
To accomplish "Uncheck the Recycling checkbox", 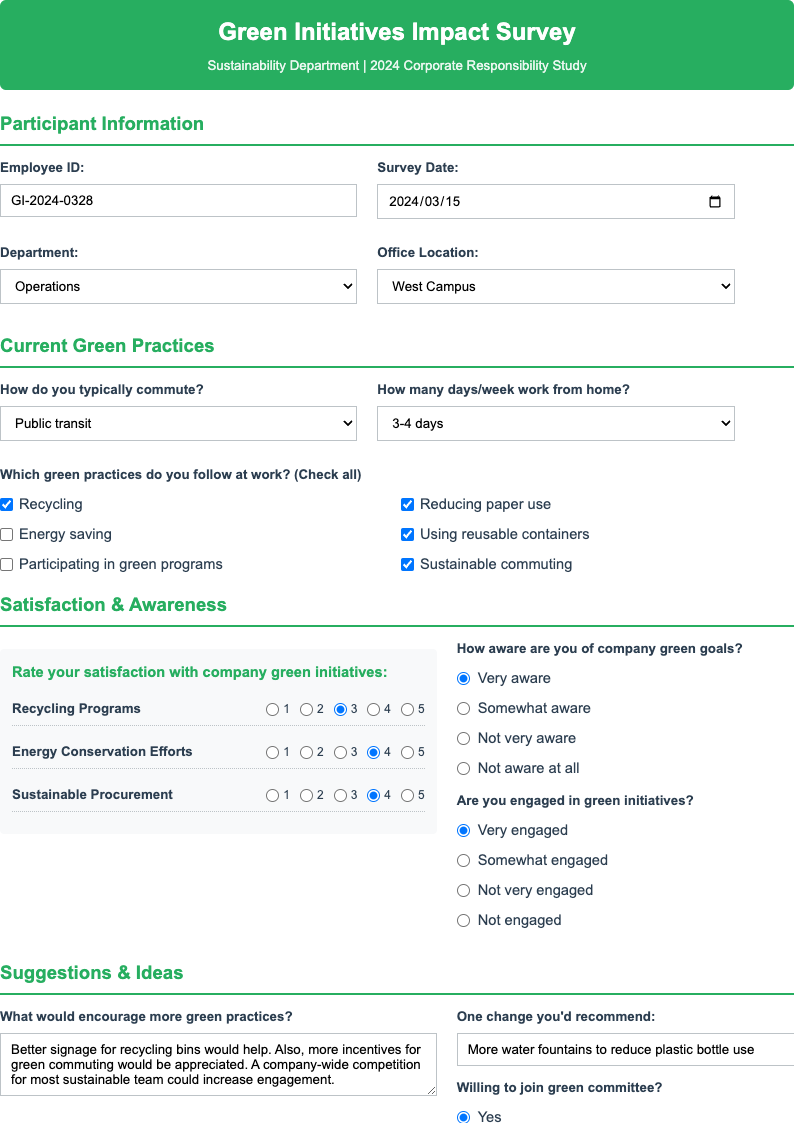I will [7, 504].
